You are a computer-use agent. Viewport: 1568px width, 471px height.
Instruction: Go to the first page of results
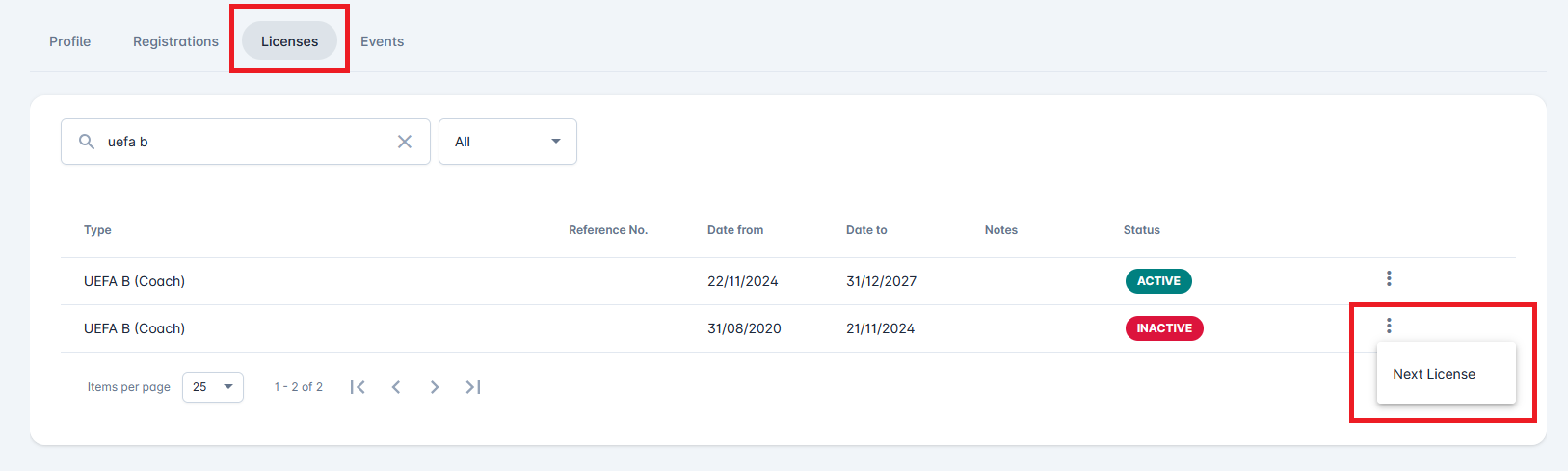(358, 387)
